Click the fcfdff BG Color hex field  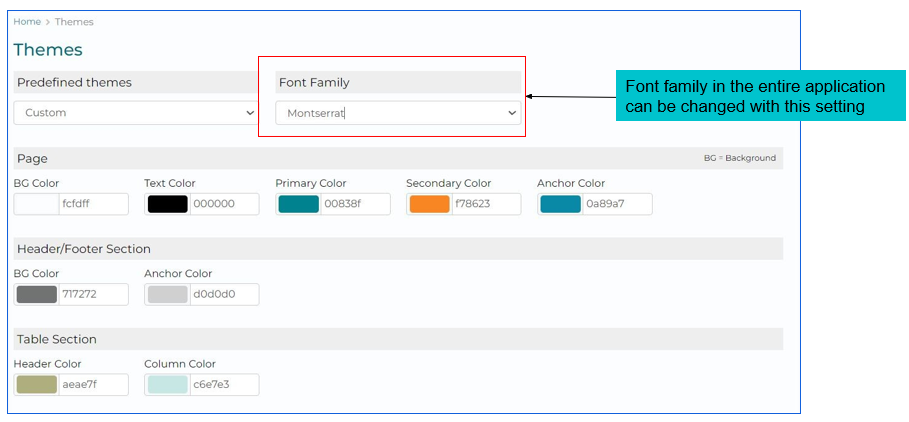pos(92,204)
